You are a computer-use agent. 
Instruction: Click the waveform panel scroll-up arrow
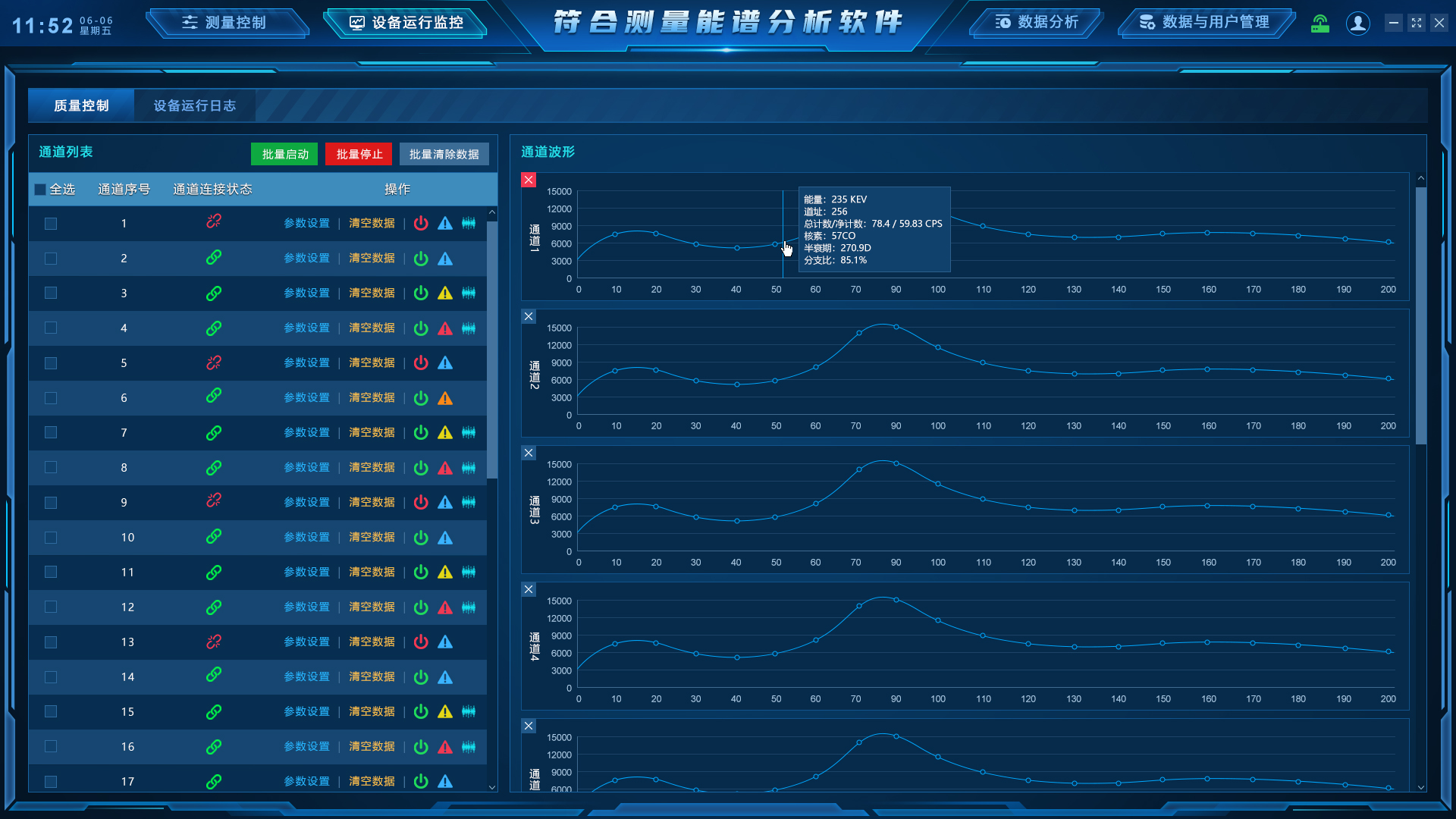point(1421,179)
